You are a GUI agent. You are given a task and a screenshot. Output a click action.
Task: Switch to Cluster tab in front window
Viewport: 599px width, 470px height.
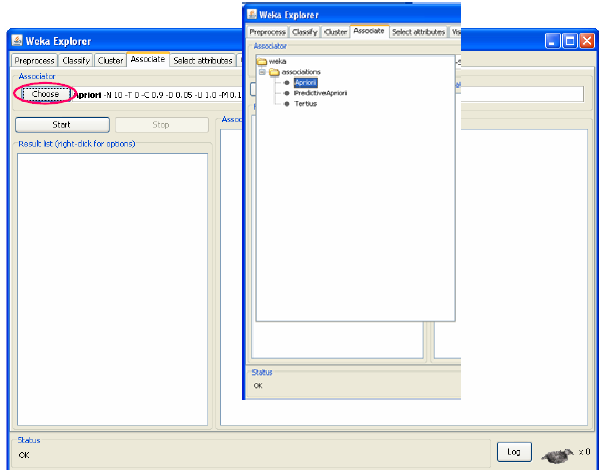pos(335,32)
